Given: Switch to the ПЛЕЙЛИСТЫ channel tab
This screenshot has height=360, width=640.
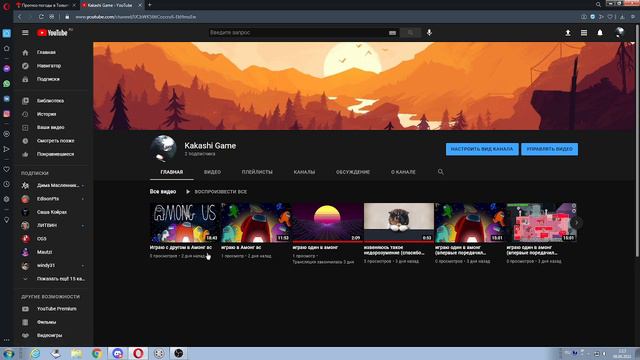Looking at the screenshot, I should 257,172.
